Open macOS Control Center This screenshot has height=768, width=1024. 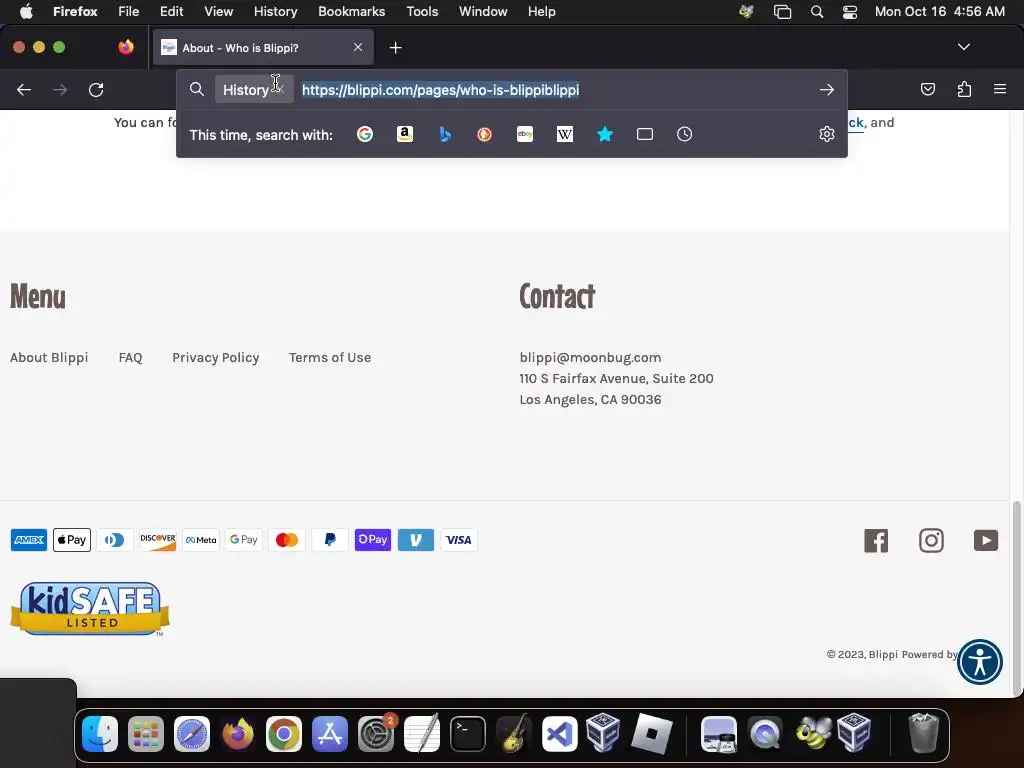tap(850, 12)
